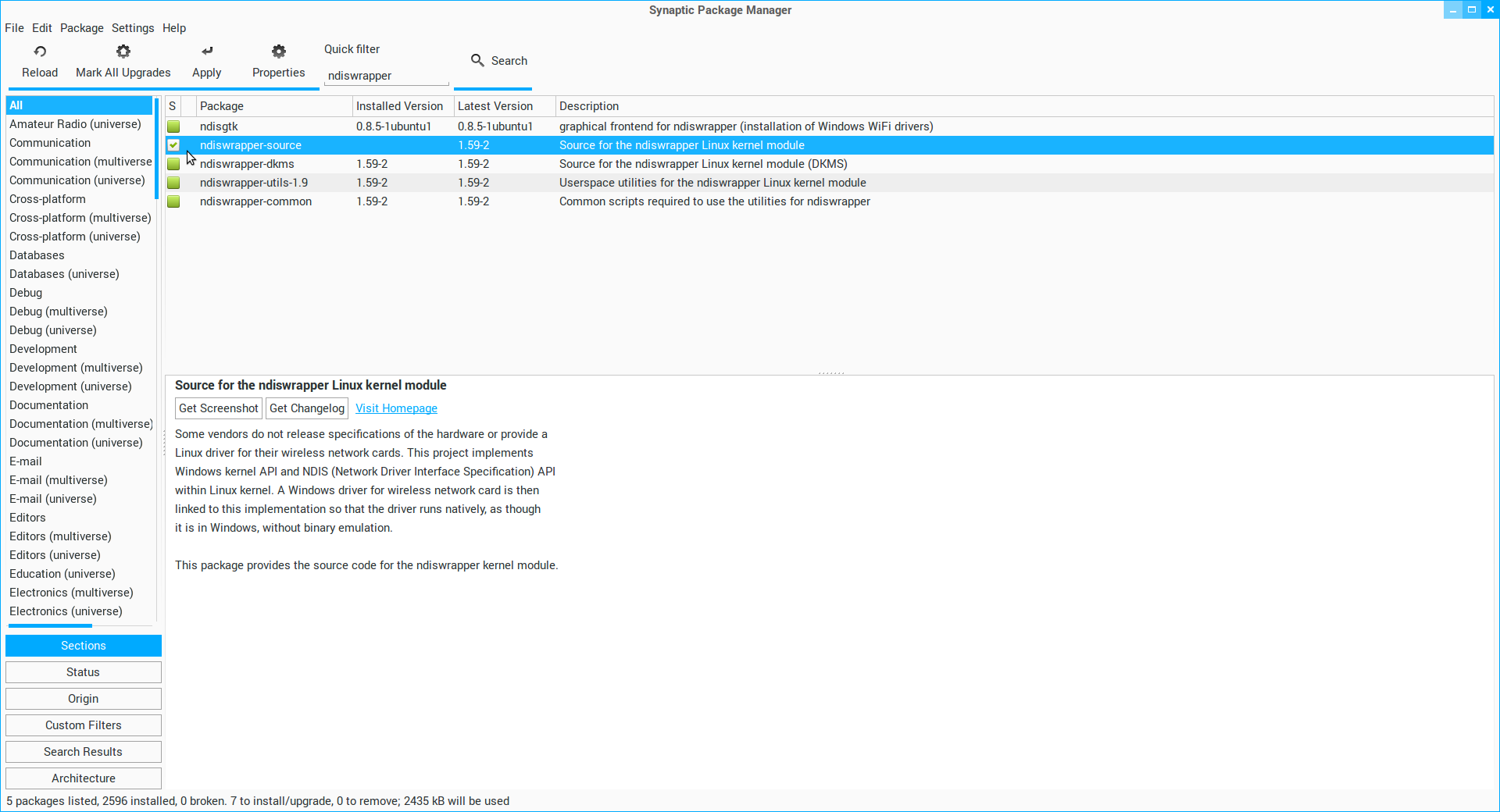
Task: Open package Properties from the toolbar
Action: [278, 61]
